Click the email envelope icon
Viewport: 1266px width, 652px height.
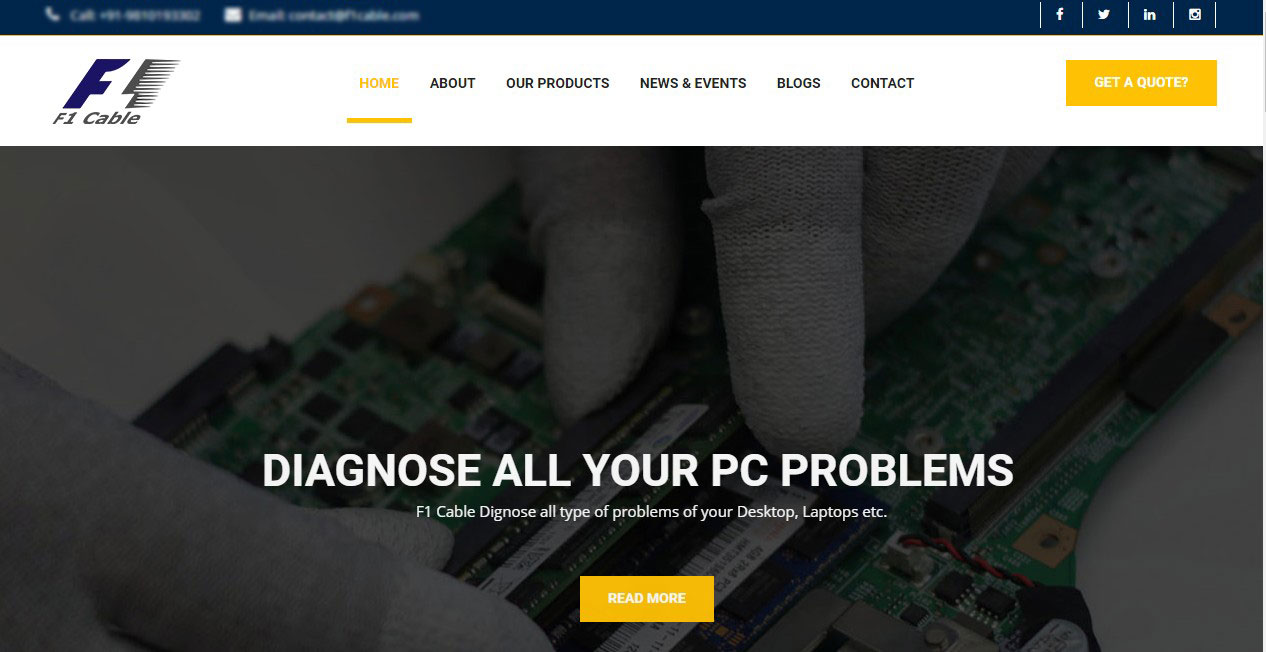pyautogui.click(x=233, y=15)
